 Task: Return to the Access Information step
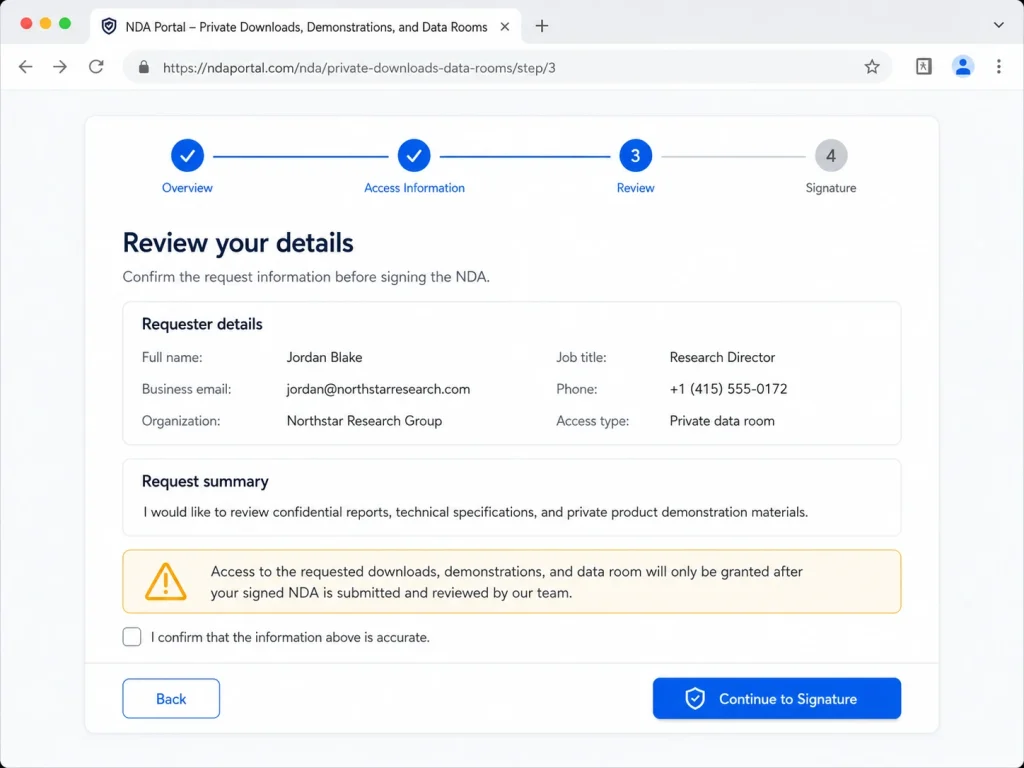coord(414,155)
